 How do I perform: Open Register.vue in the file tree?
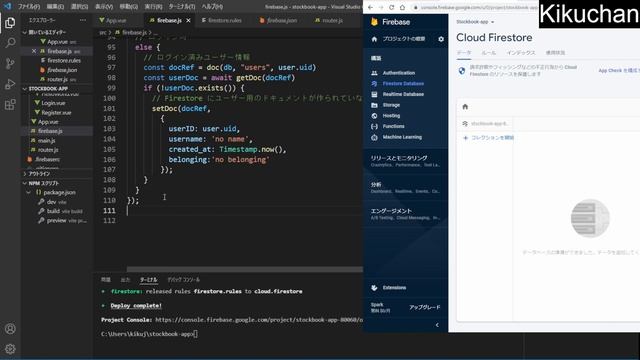pos(57,112)
